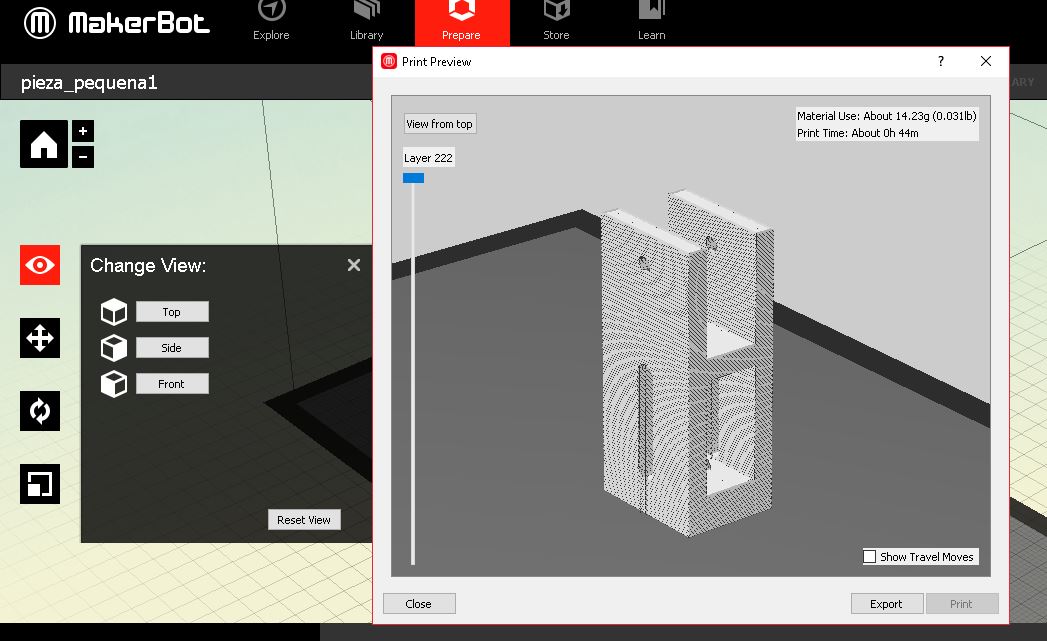Viewport: 1047px width, 641px height.
Task: Switch to the Prepare tab
Action: coord(461,22)
